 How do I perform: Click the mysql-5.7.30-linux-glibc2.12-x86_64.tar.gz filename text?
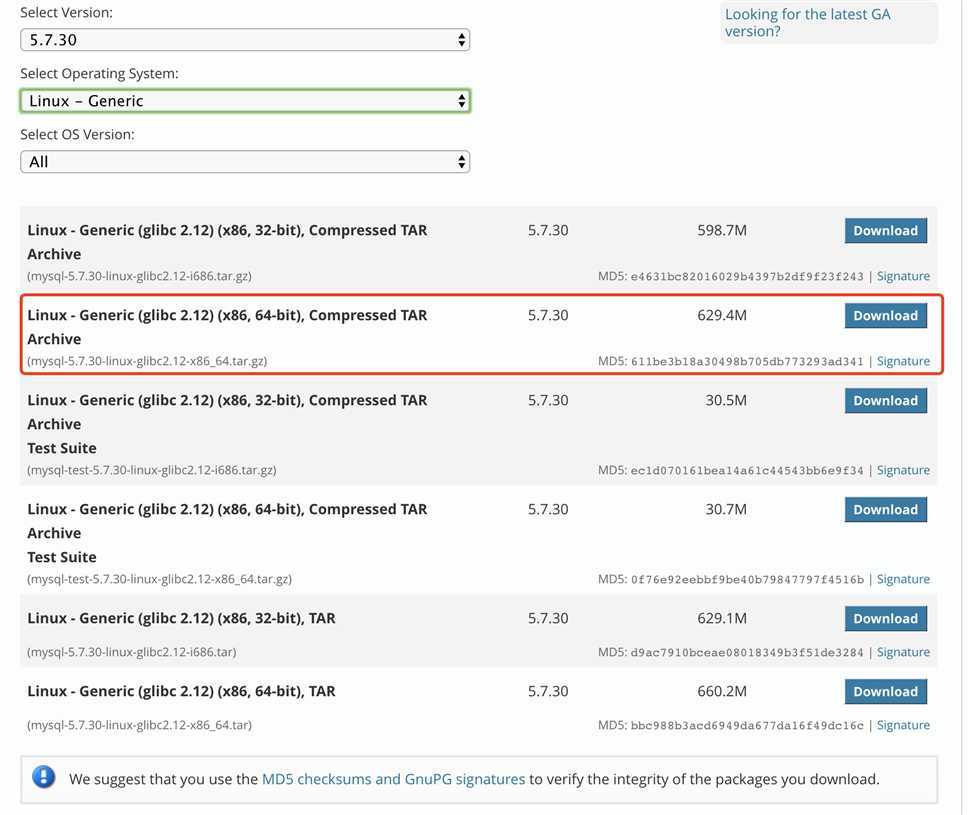click(x=147, y=362)
